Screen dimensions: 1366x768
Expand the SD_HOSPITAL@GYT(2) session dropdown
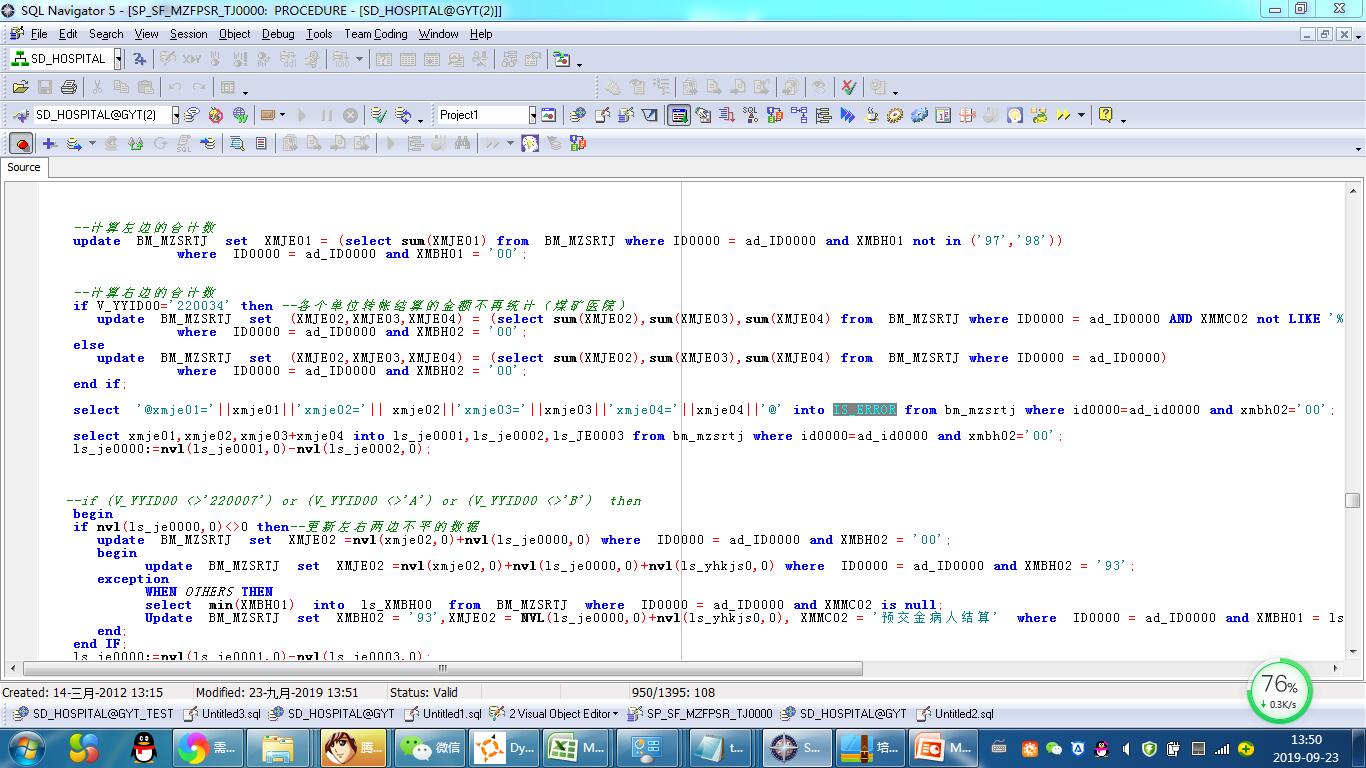coord(175,115)
